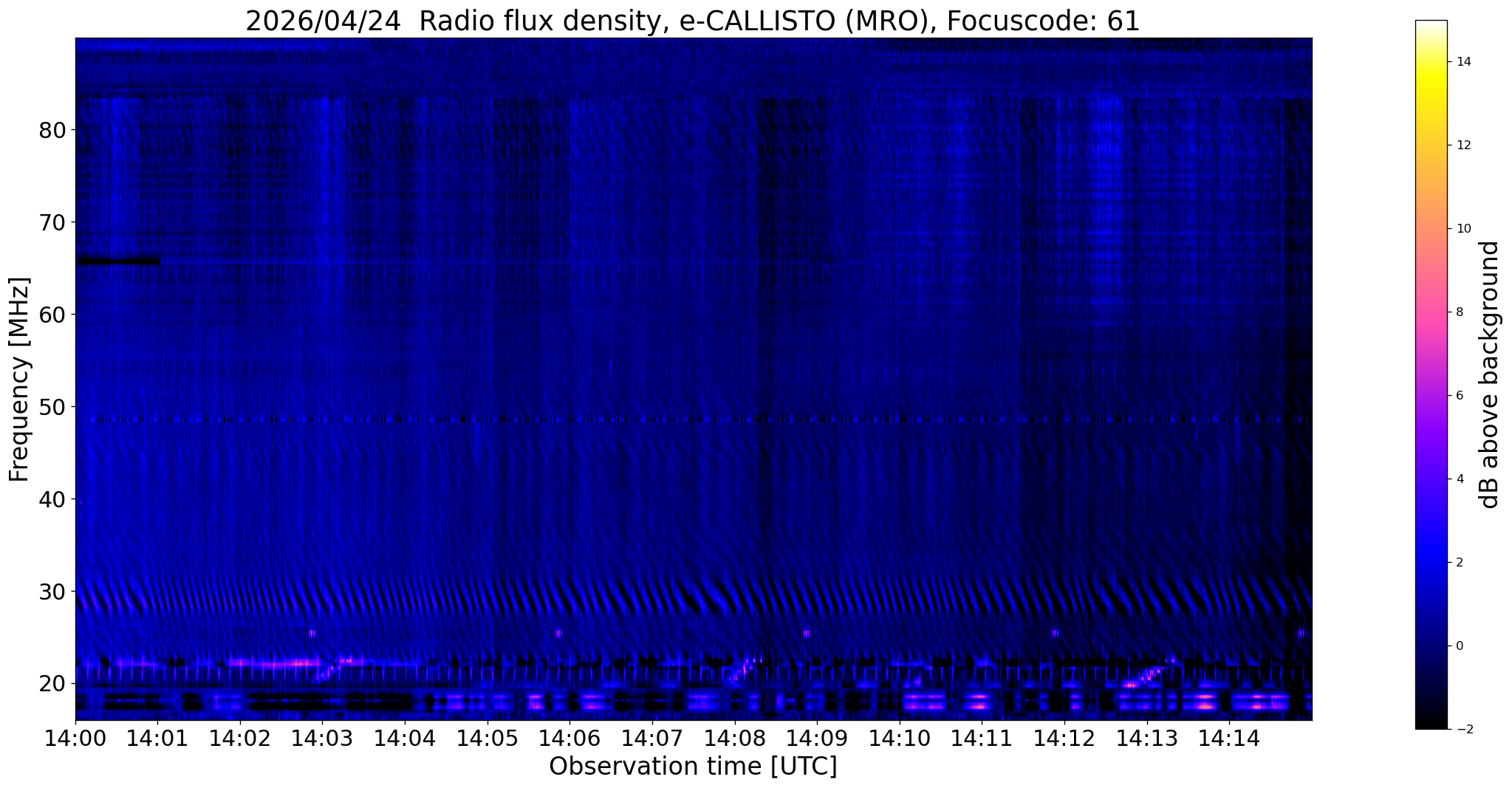Click the plot title mentioning e-CALLISTO (MRO)

pyautogui.click(x=693, y=21)
